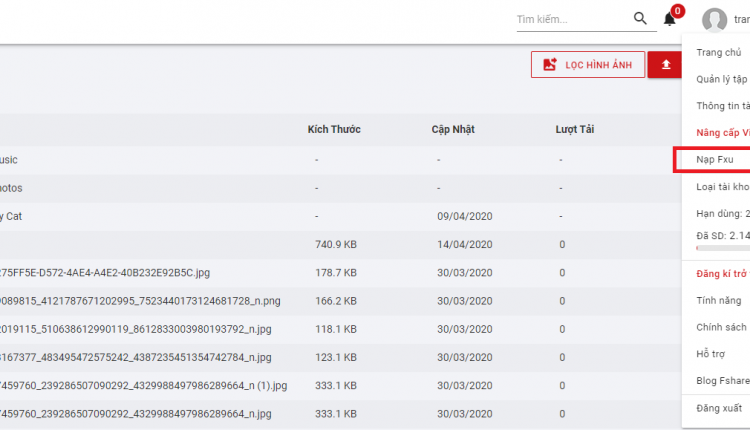Open Quản lý tập menu entry
Image resolution: width=750 pixels, height=430 pixels.
(721, 79)
